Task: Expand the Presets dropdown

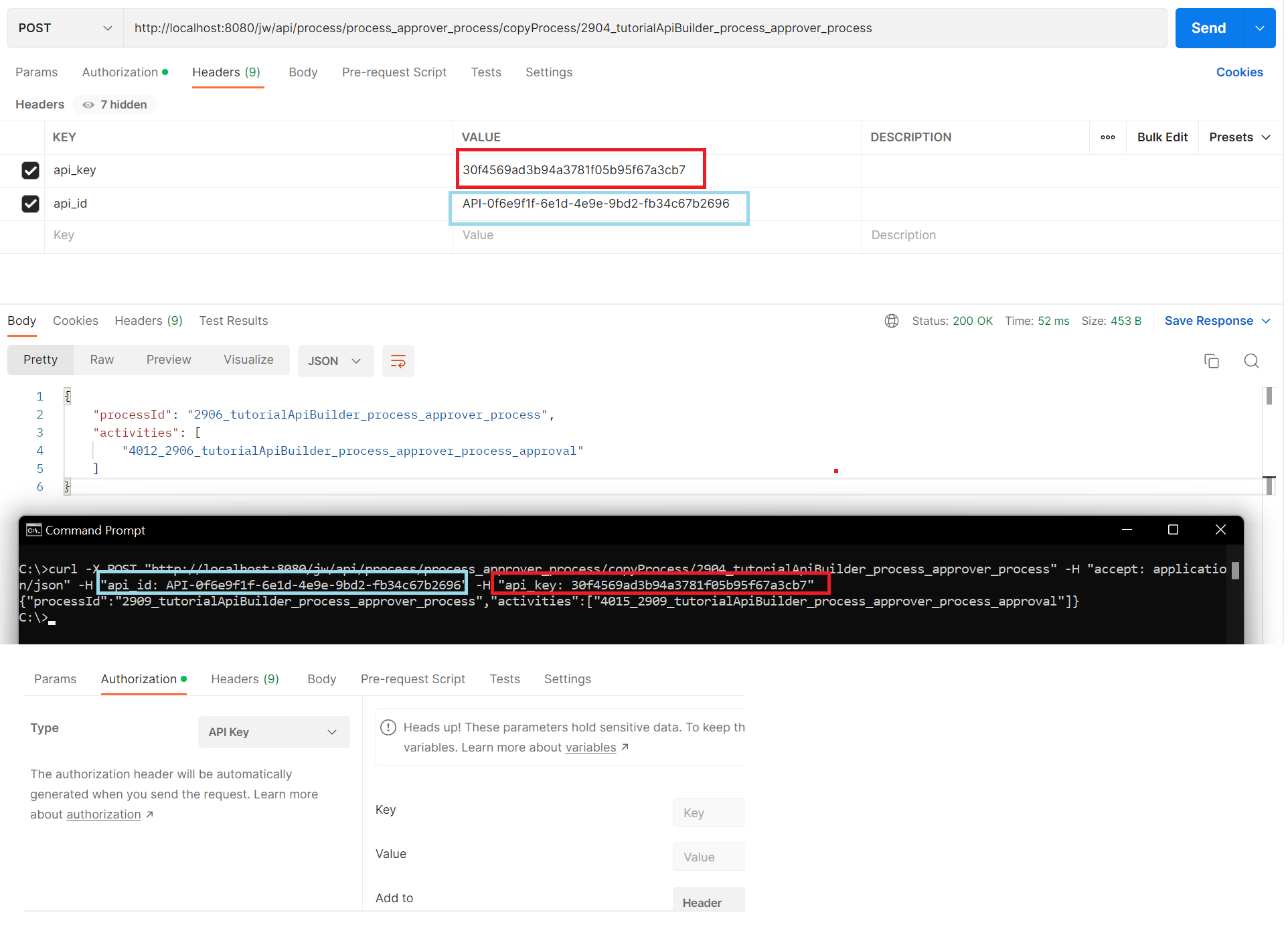Action: [1239, 137]
